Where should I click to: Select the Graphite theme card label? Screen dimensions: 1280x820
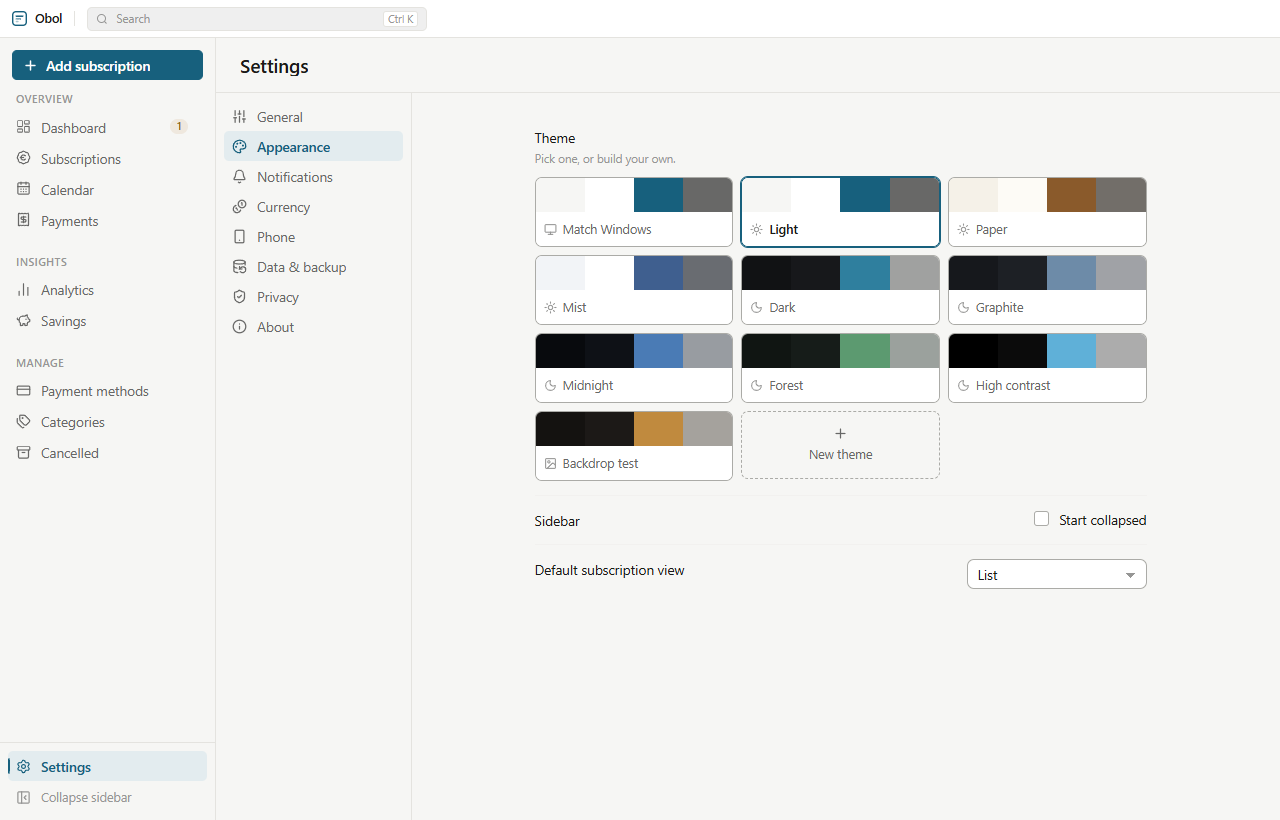[999, 308]
